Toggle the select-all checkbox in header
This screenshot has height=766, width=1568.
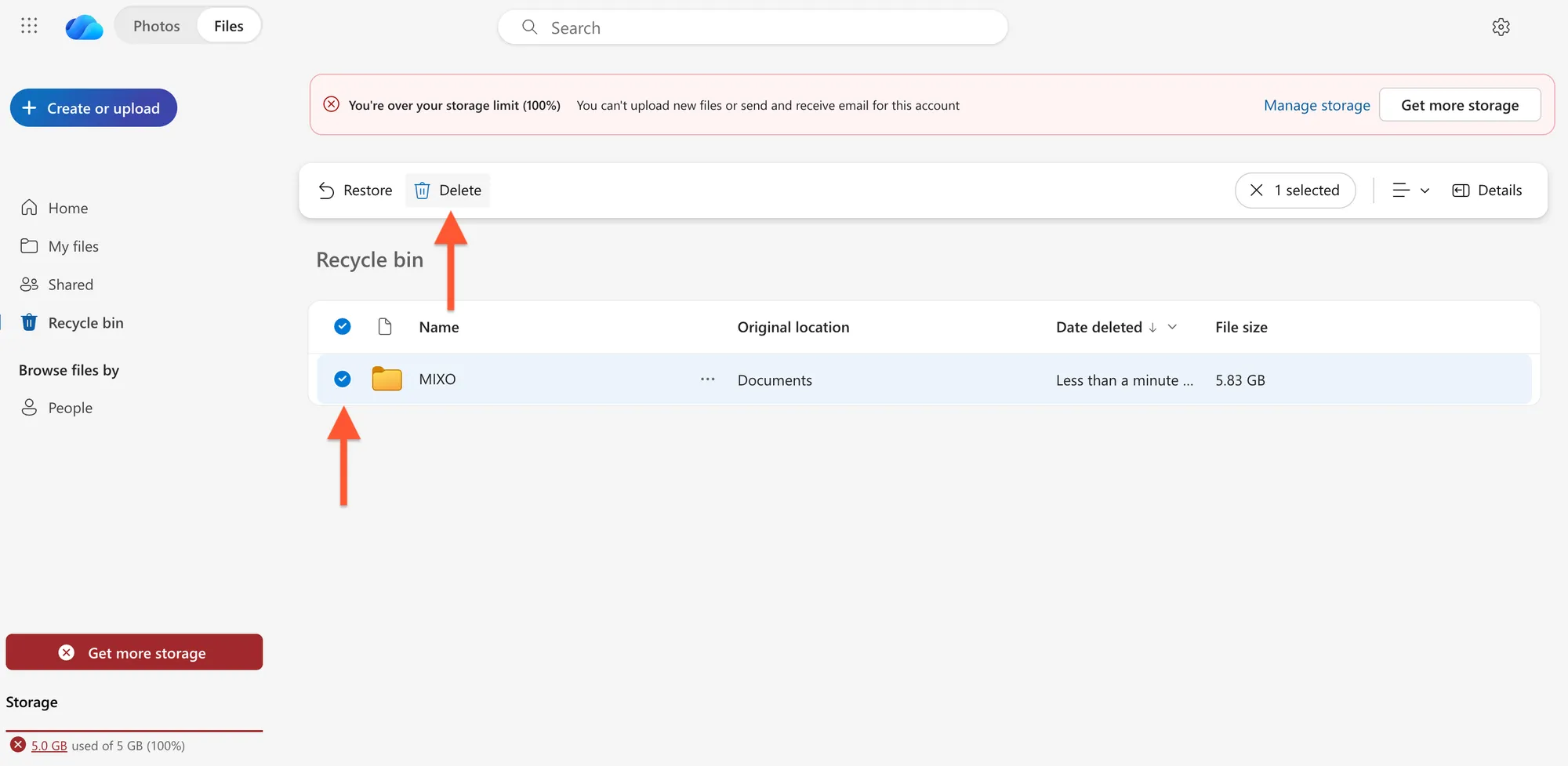343,327
